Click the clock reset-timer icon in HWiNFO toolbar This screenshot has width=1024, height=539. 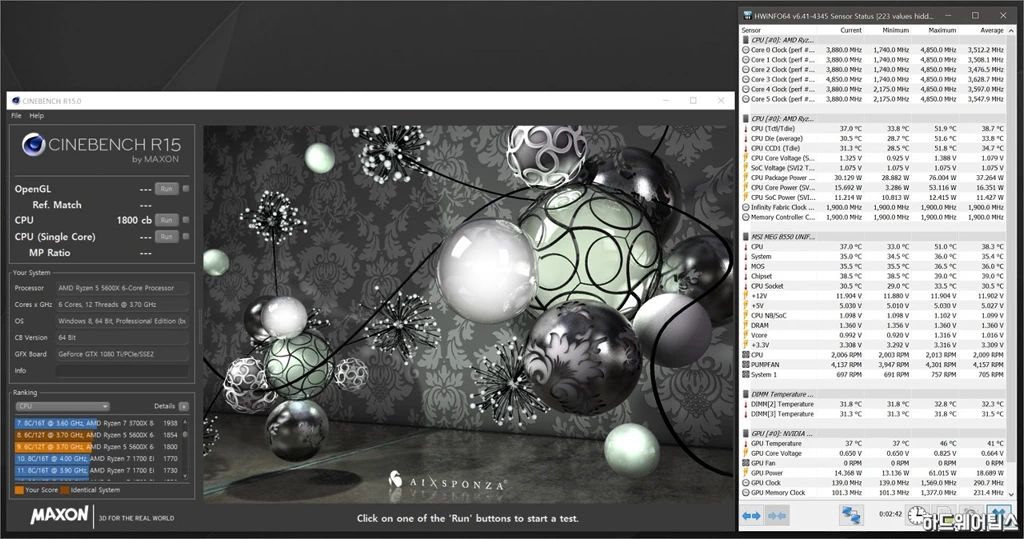[x=918, y=515]
